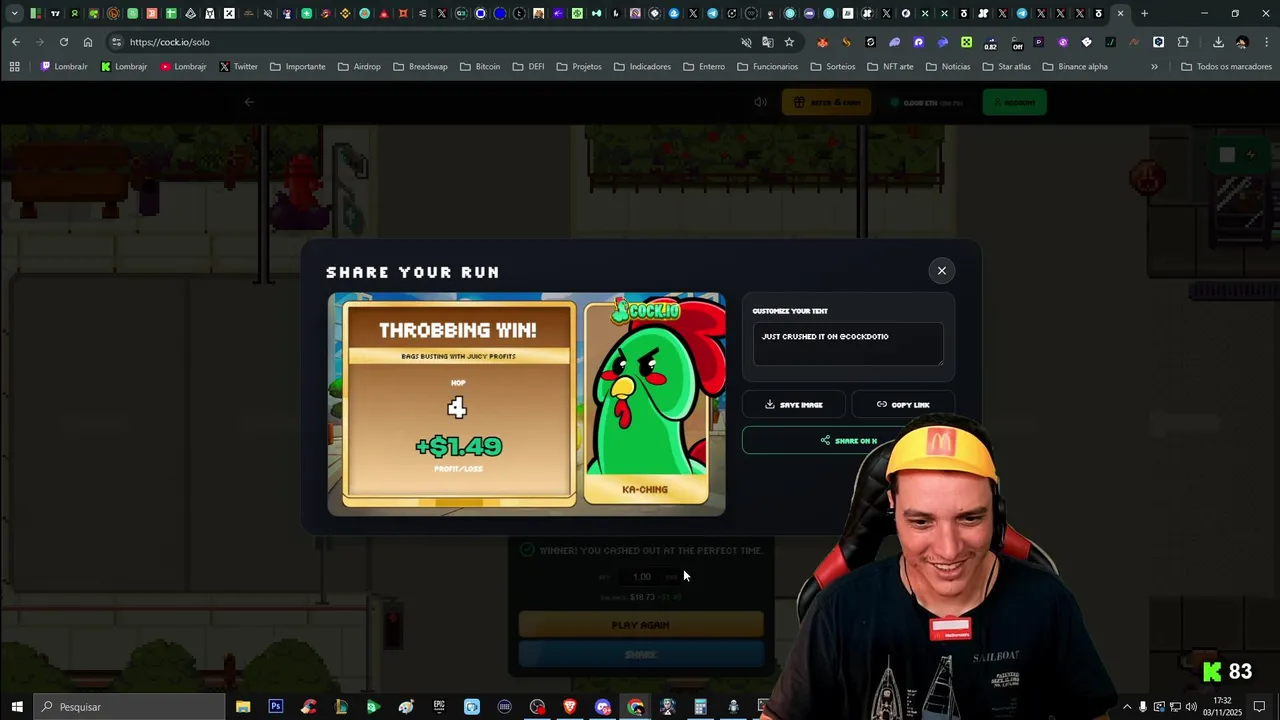Open the DEFI bookmark folder

(528, 67)
